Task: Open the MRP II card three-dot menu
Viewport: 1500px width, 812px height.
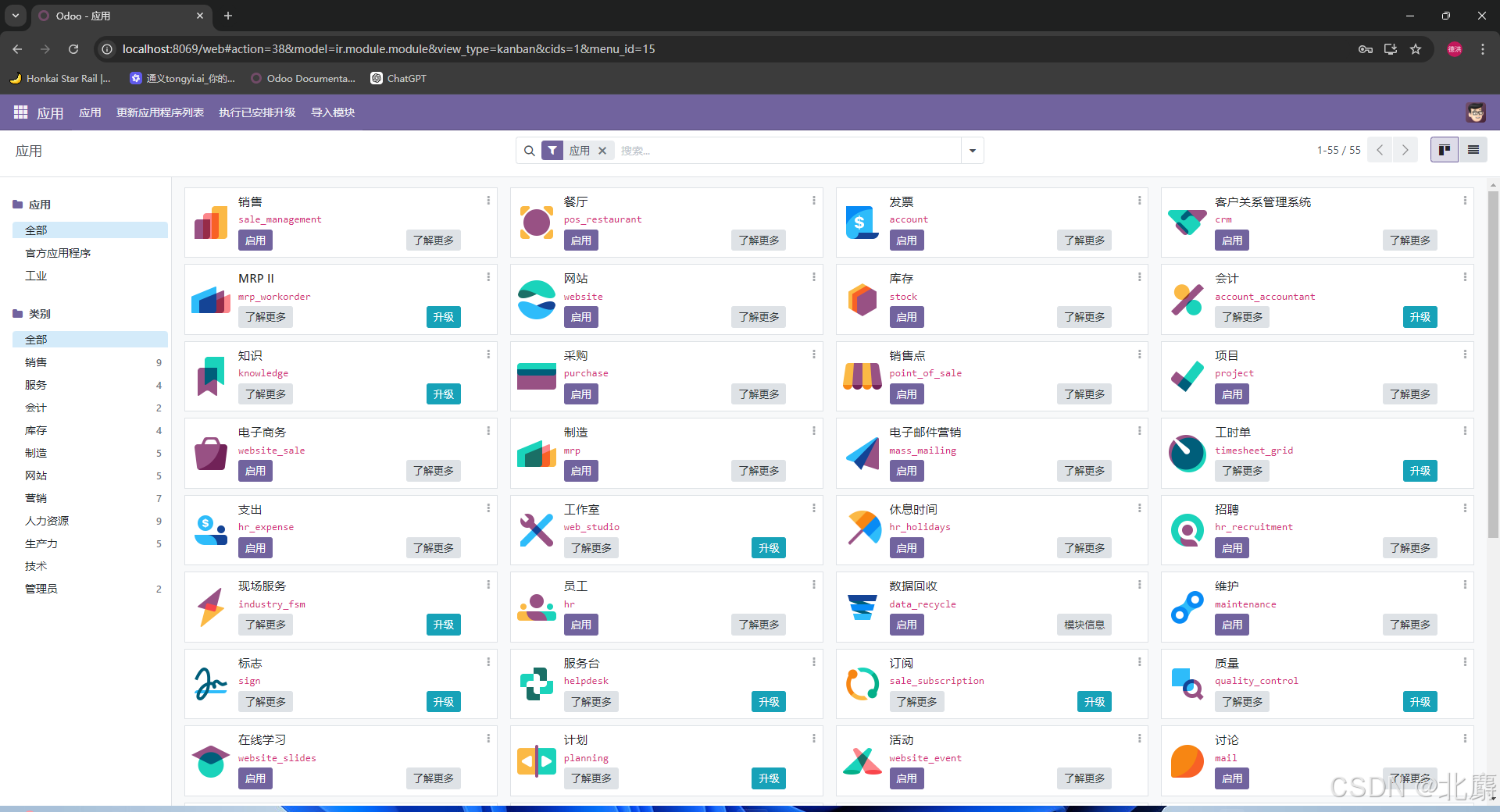Action: pyautogui.click(x=488, y=277)
